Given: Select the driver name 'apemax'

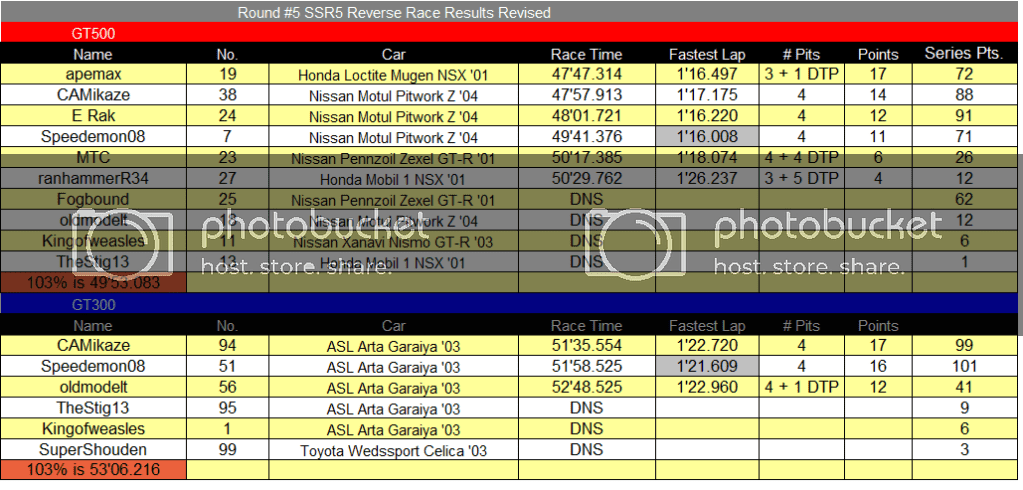Looking at the screenshot, I should click(93, 74).
